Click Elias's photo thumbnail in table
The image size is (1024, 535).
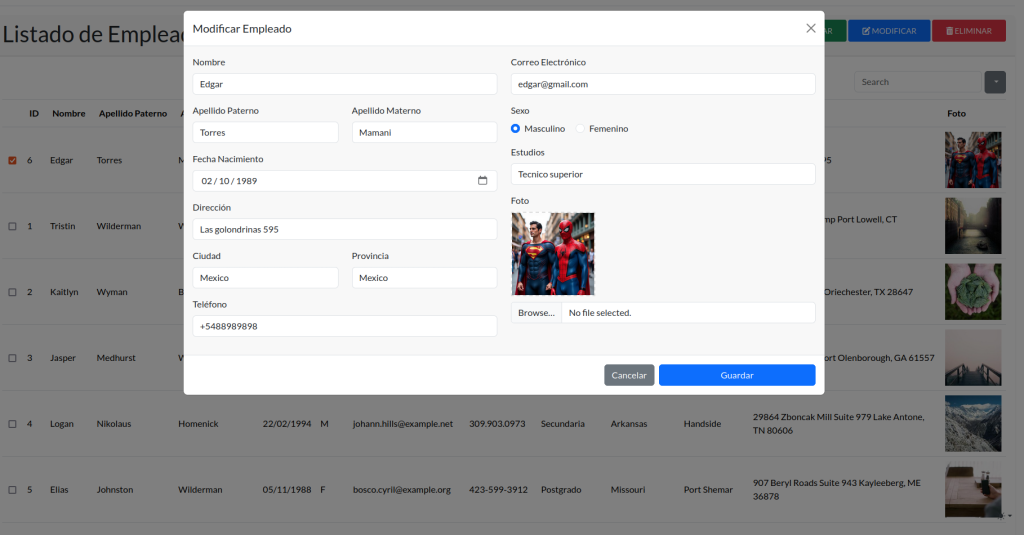(973, 489)
